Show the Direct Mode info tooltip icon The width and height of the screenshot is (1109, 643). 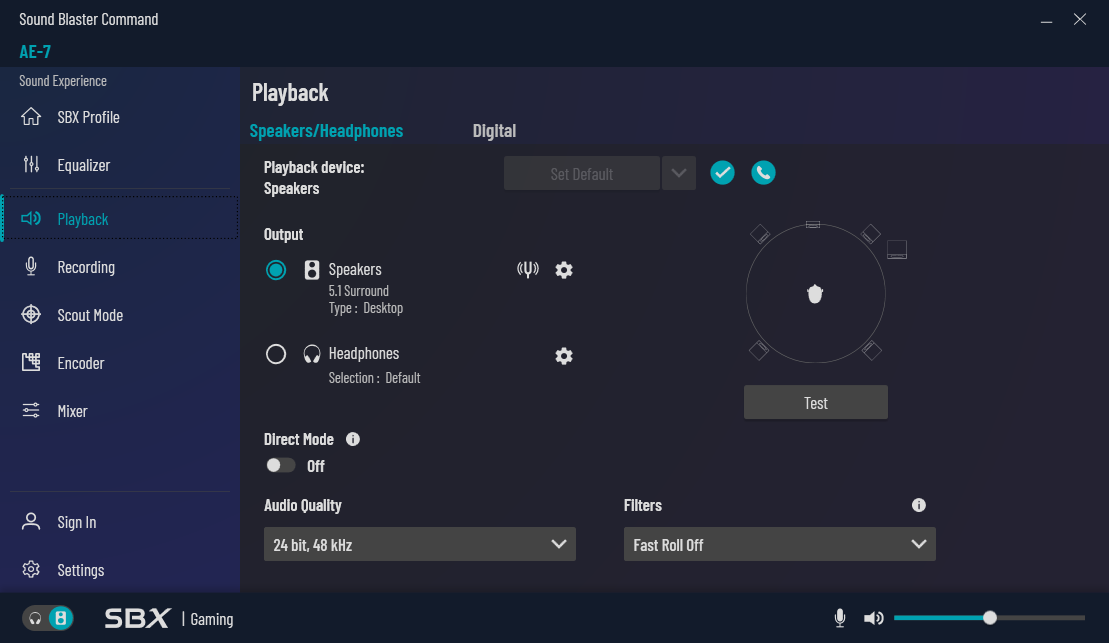353,439
